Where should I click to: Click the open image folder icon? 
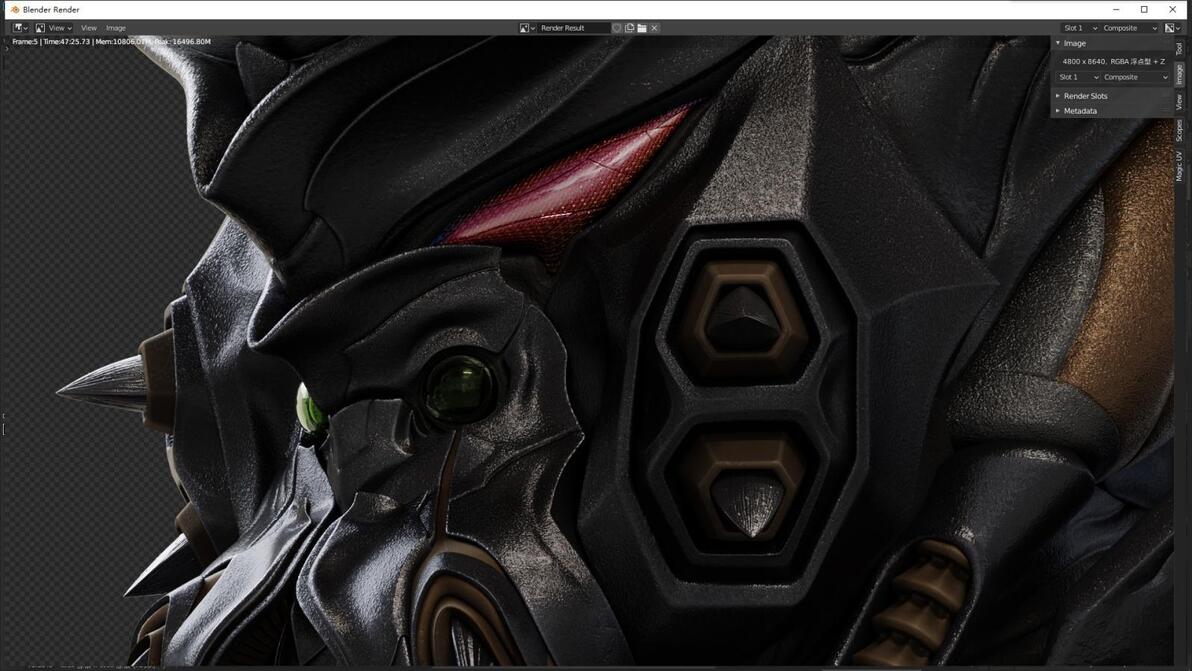[642, 28]
